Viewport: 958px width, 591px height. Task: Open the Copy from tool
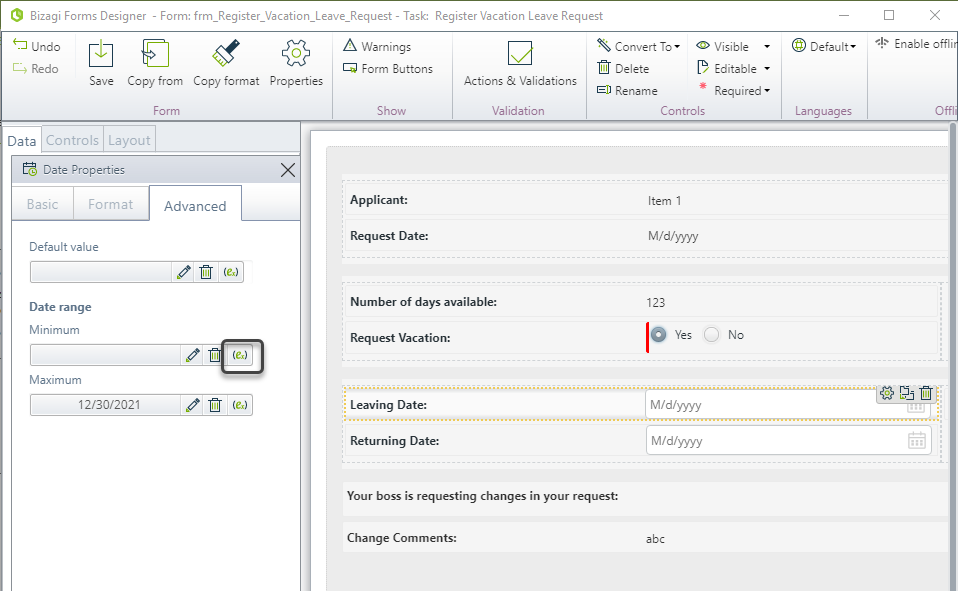coord(155,63)
